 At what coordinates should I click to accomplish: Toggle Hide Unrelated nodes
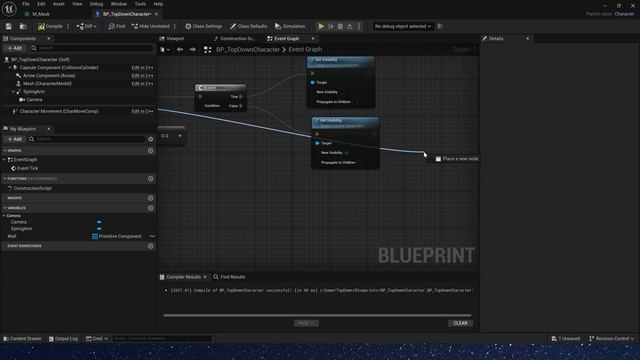pos(151,26)
